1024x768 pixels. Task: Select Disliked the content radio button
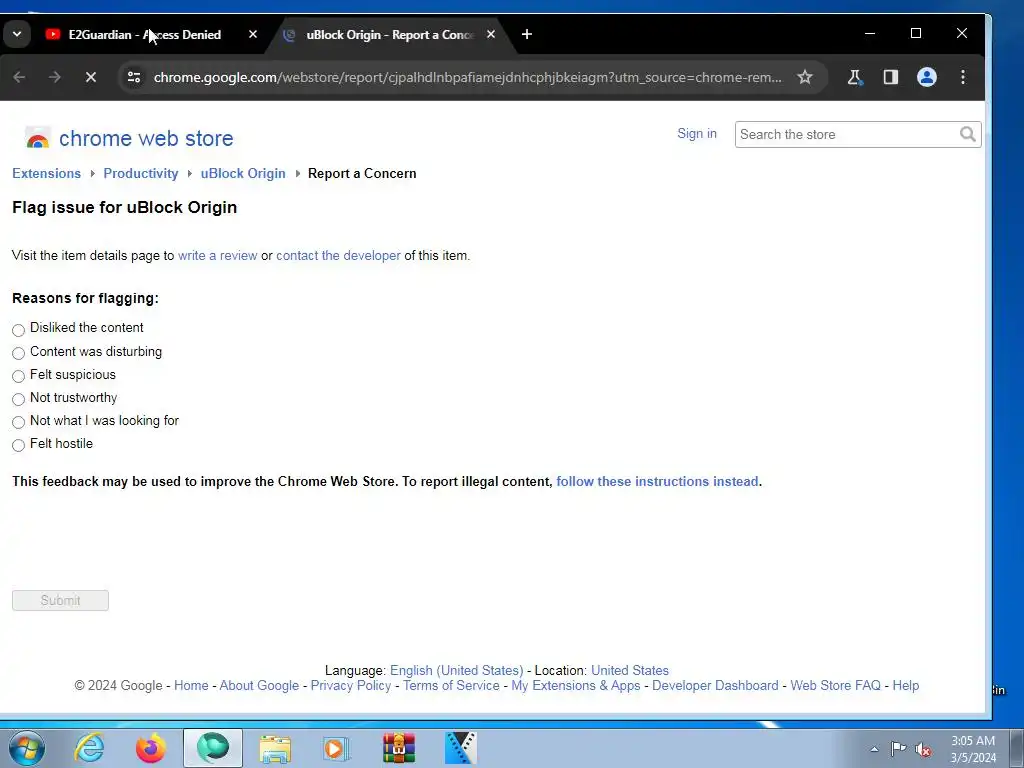(18, 330)
